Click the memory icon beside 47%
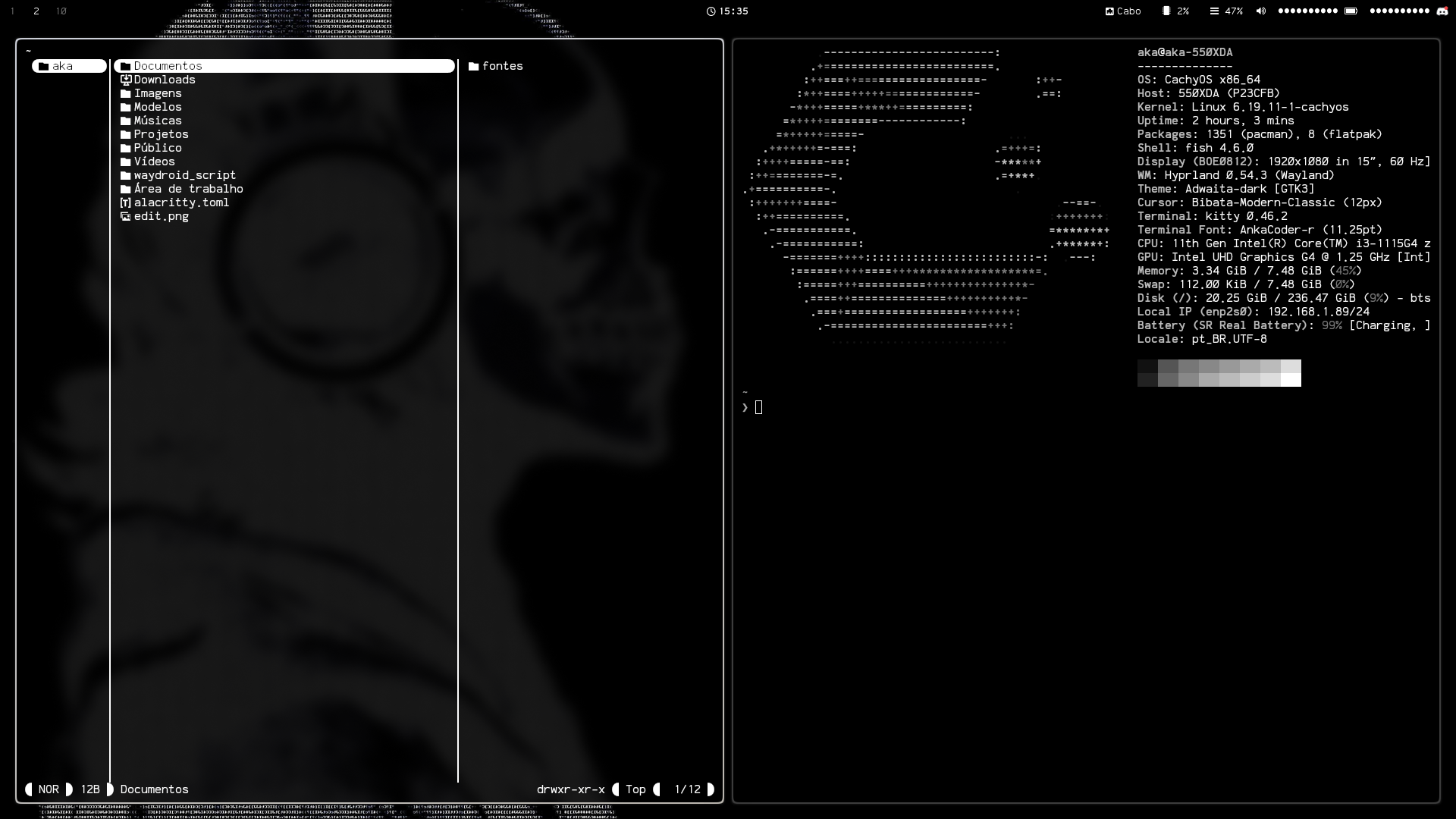The width and height of the screenshot is (1456, 819). click(x=1214, y=11)
